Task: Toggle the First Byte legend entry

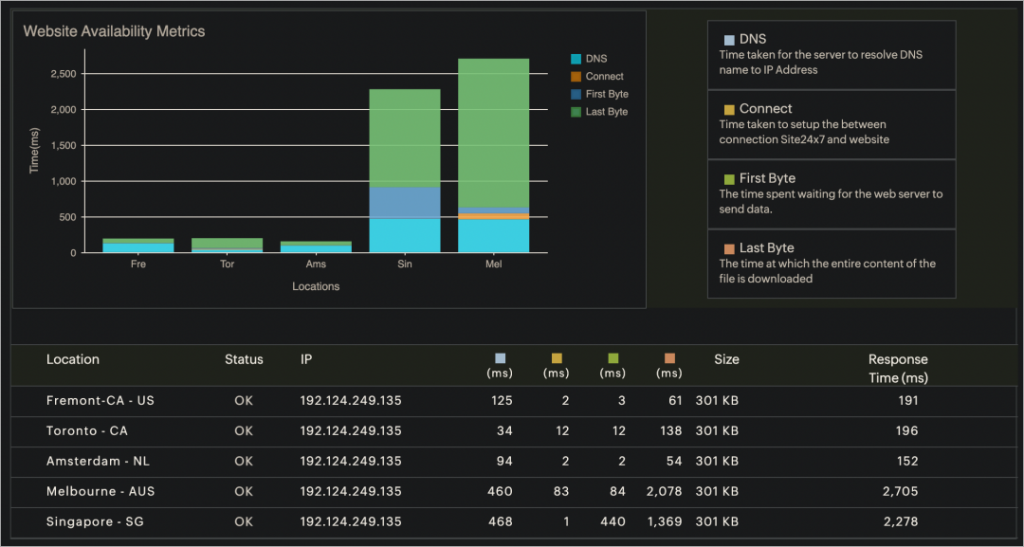Action: (x=600, y=94)
